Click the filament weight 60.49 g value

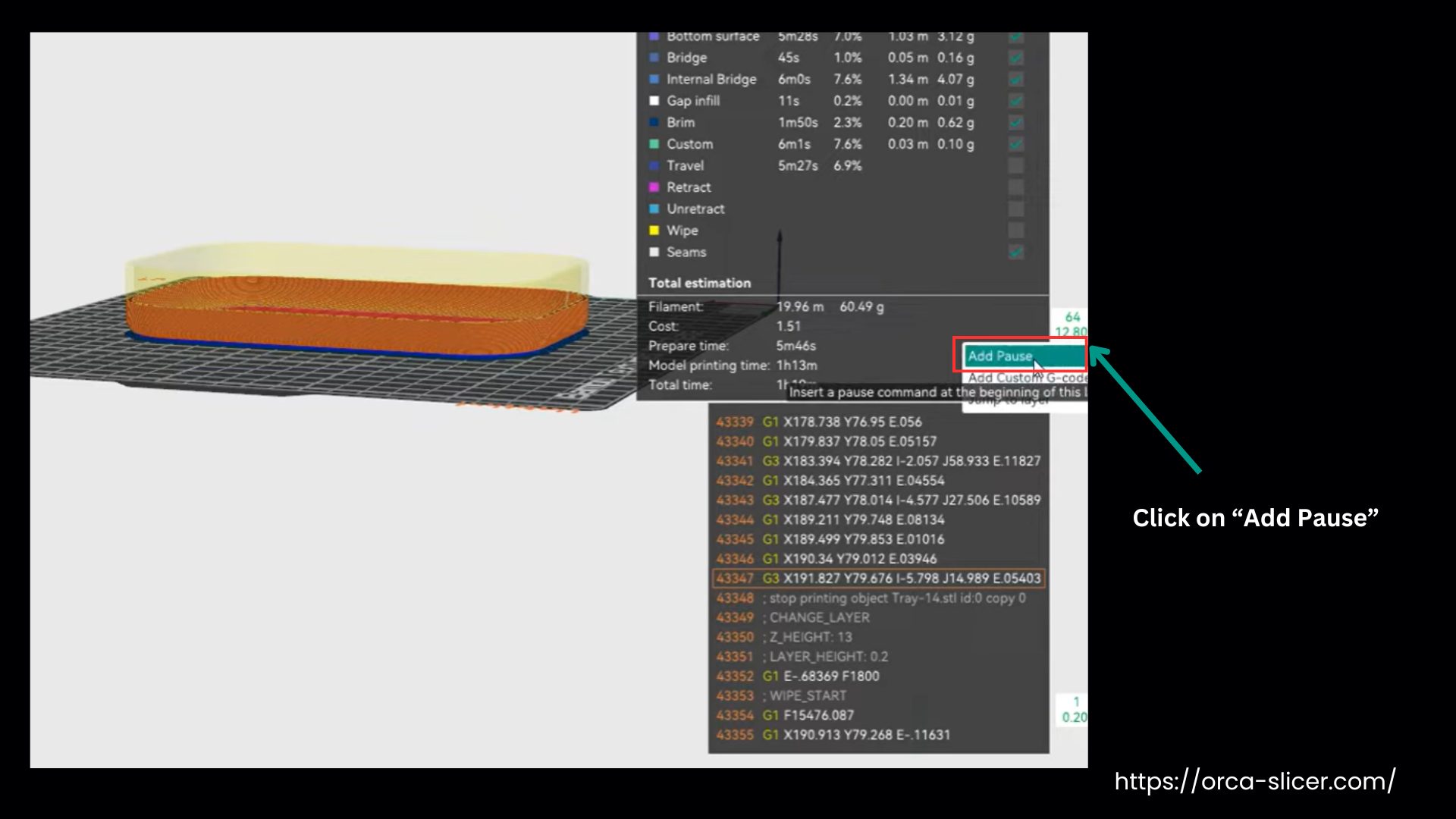click(x=861, y=306)
